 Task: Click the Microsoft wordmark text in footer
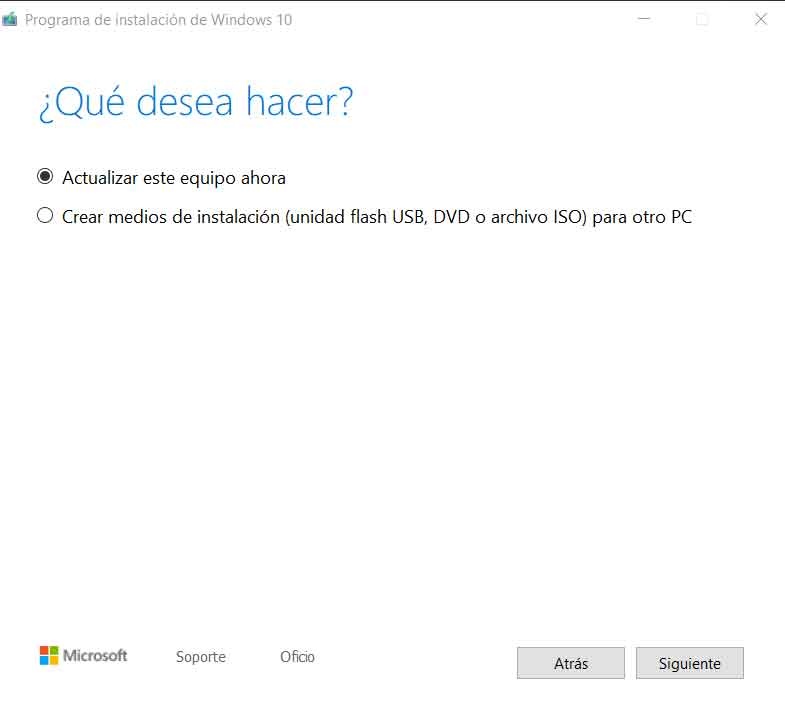coord(95,655)
